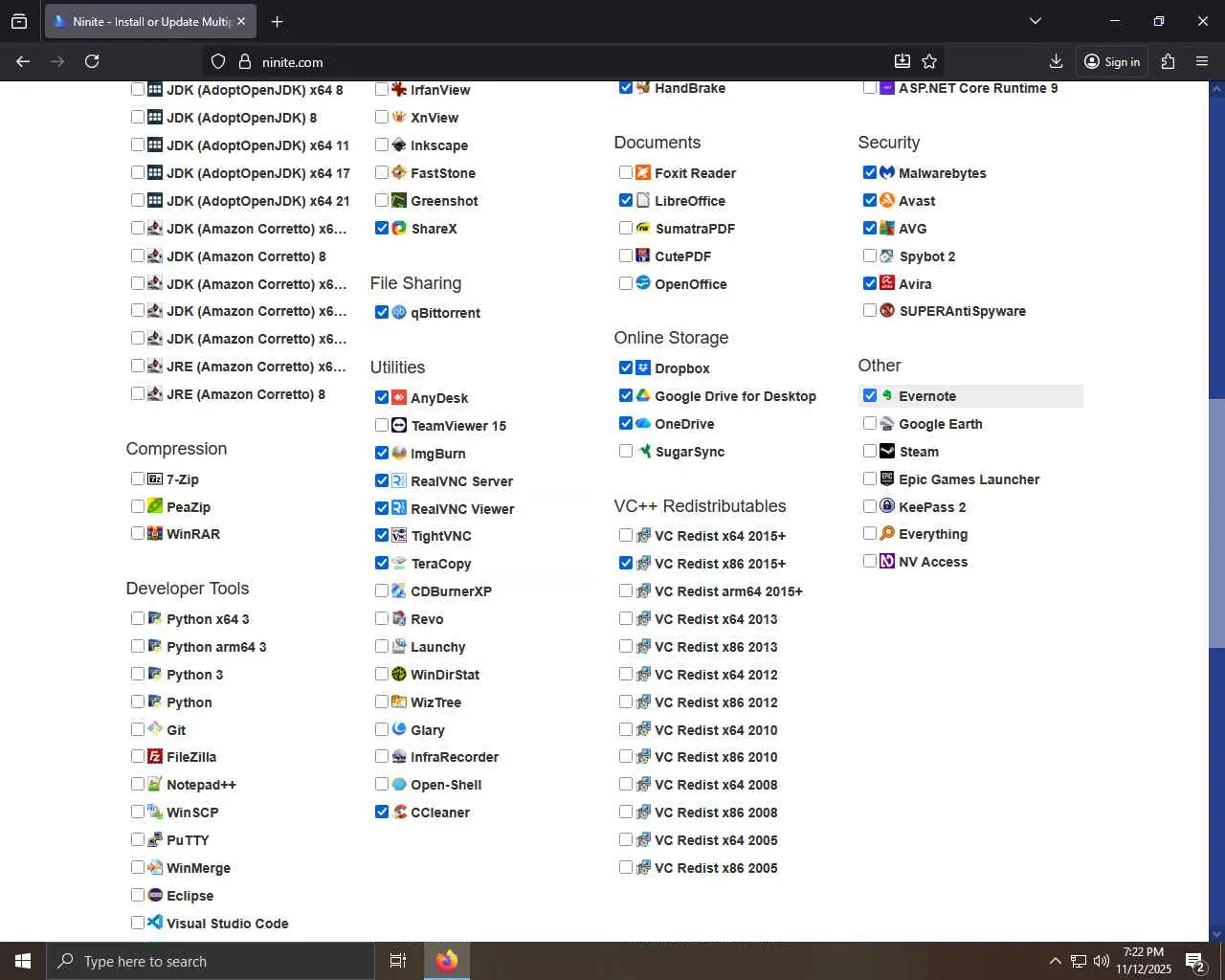Click the AnyDesk app icon
The width and height of the screenshot is (1225, 980).
[399, 397]
